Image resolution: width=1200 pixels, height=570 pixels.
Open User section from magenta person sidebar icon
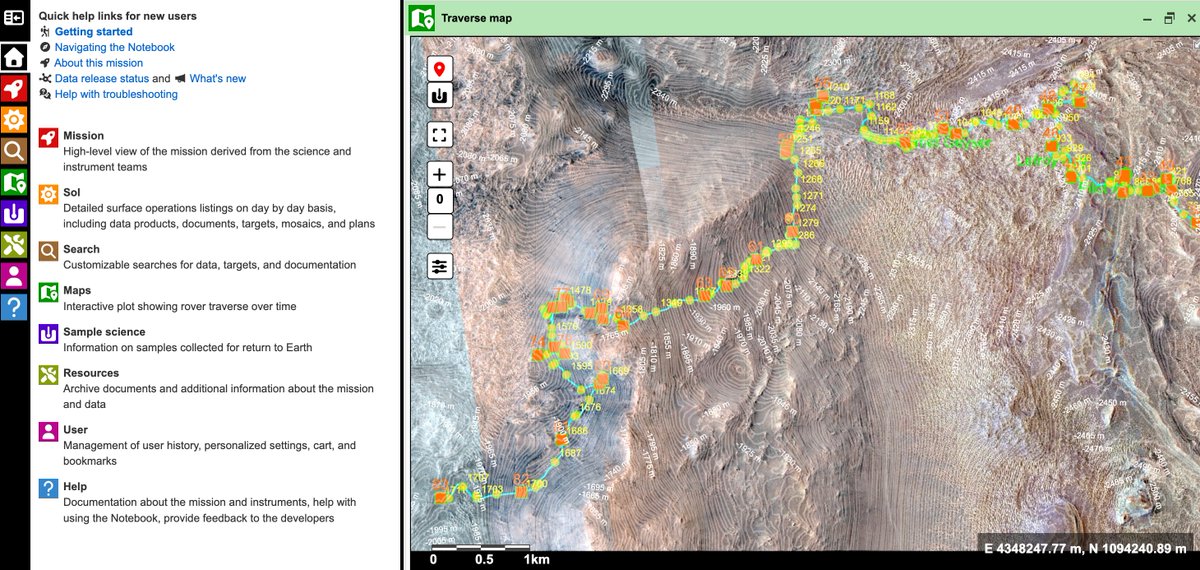pos(14,275)
